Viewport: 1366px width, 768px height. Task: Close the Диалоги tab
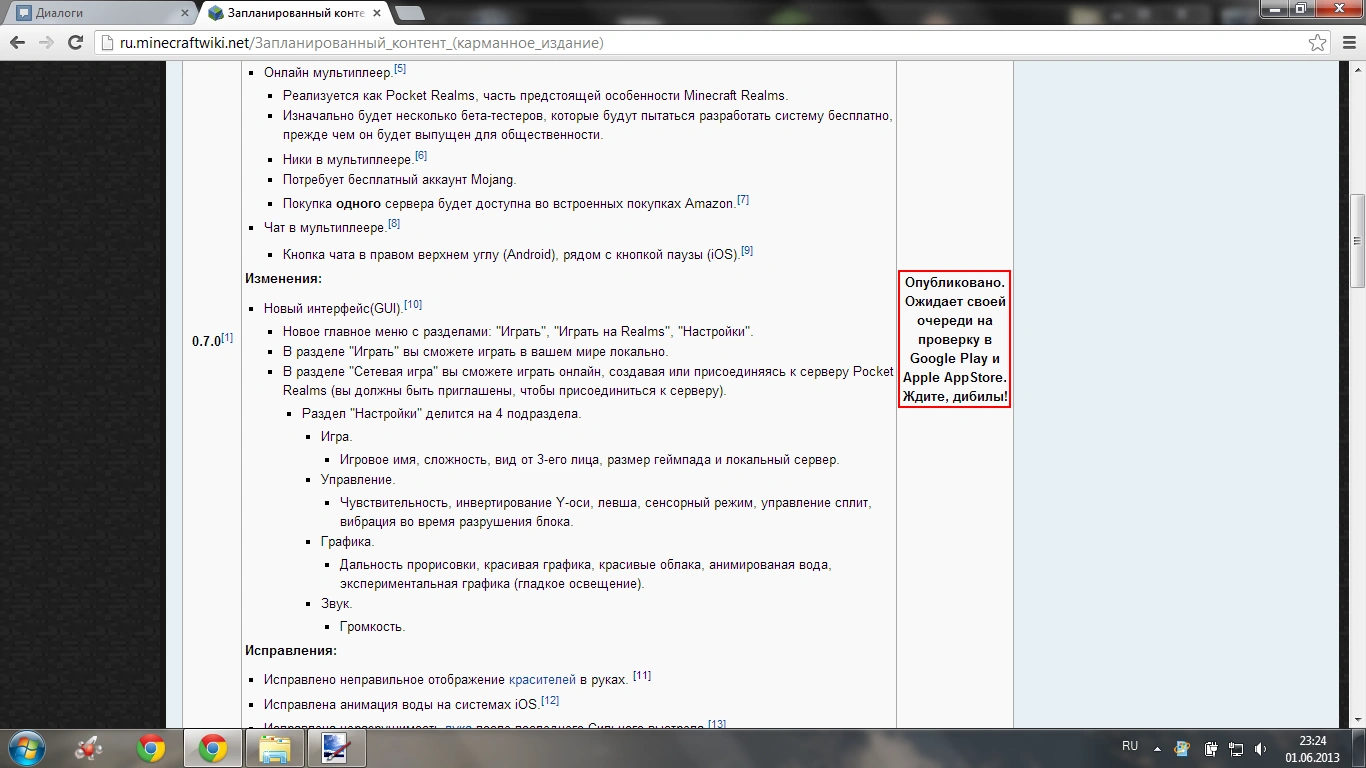point(185,13)
